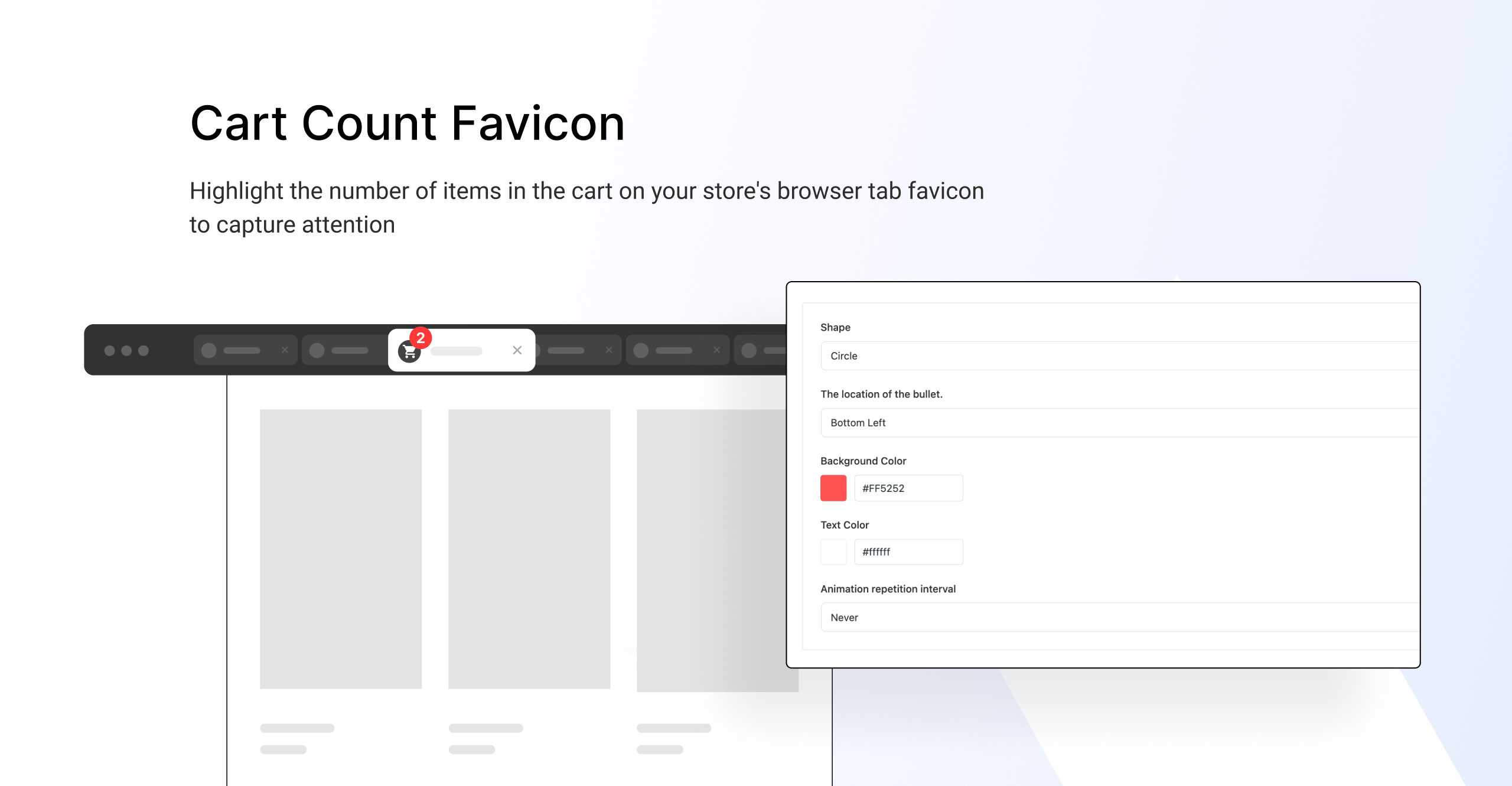Close the first grey browser tab
The width and height of the screenshot is (1512, 786).
click(285, 350)
